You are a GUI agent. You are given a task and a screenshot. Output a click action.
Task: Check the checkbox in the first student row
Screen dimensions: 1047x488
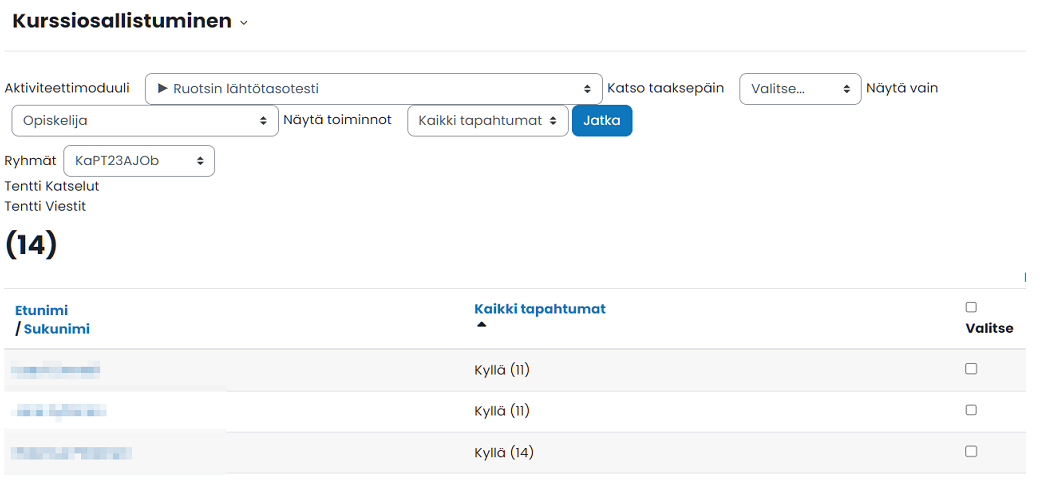click(971, 369)
